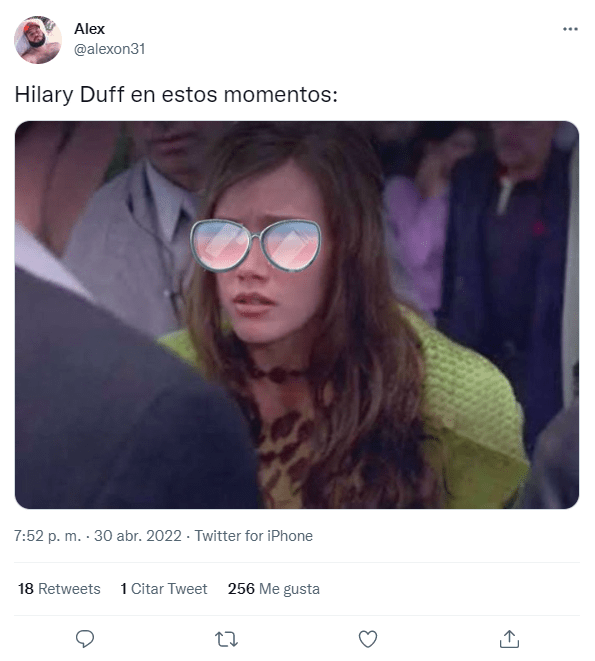The image size is (595, 661).
Task: Like the tweet with the heart icon
Action: click(x=368, y=639)
